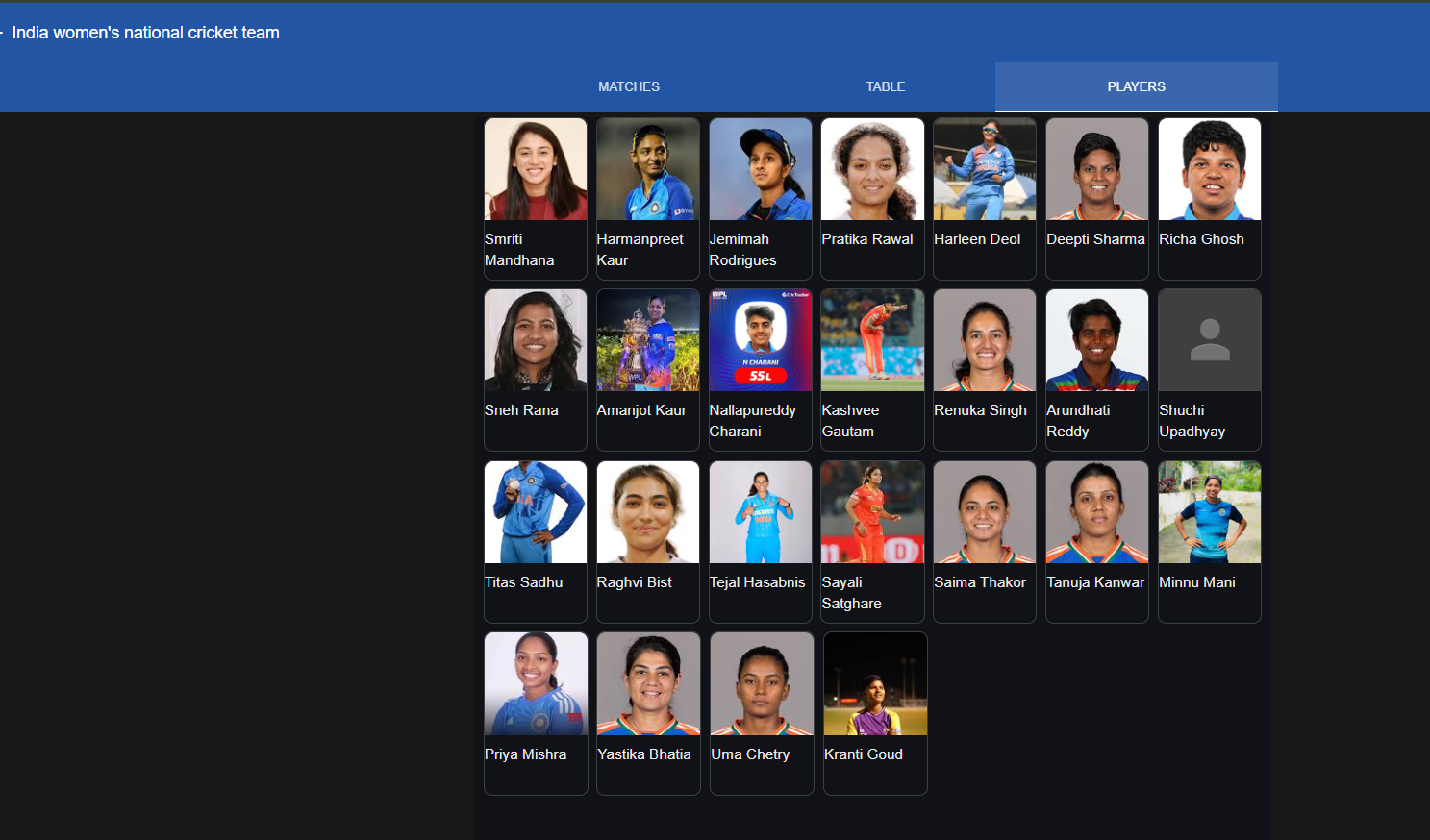Open Renuka Singh's player photo
The image size is (1430, 840).
(985, 340)
